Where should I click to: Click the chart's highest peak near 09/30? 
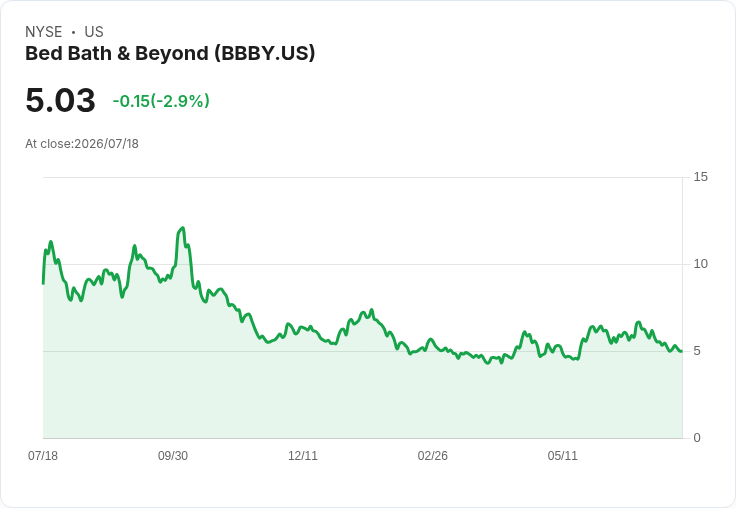[x=183, y=228]
